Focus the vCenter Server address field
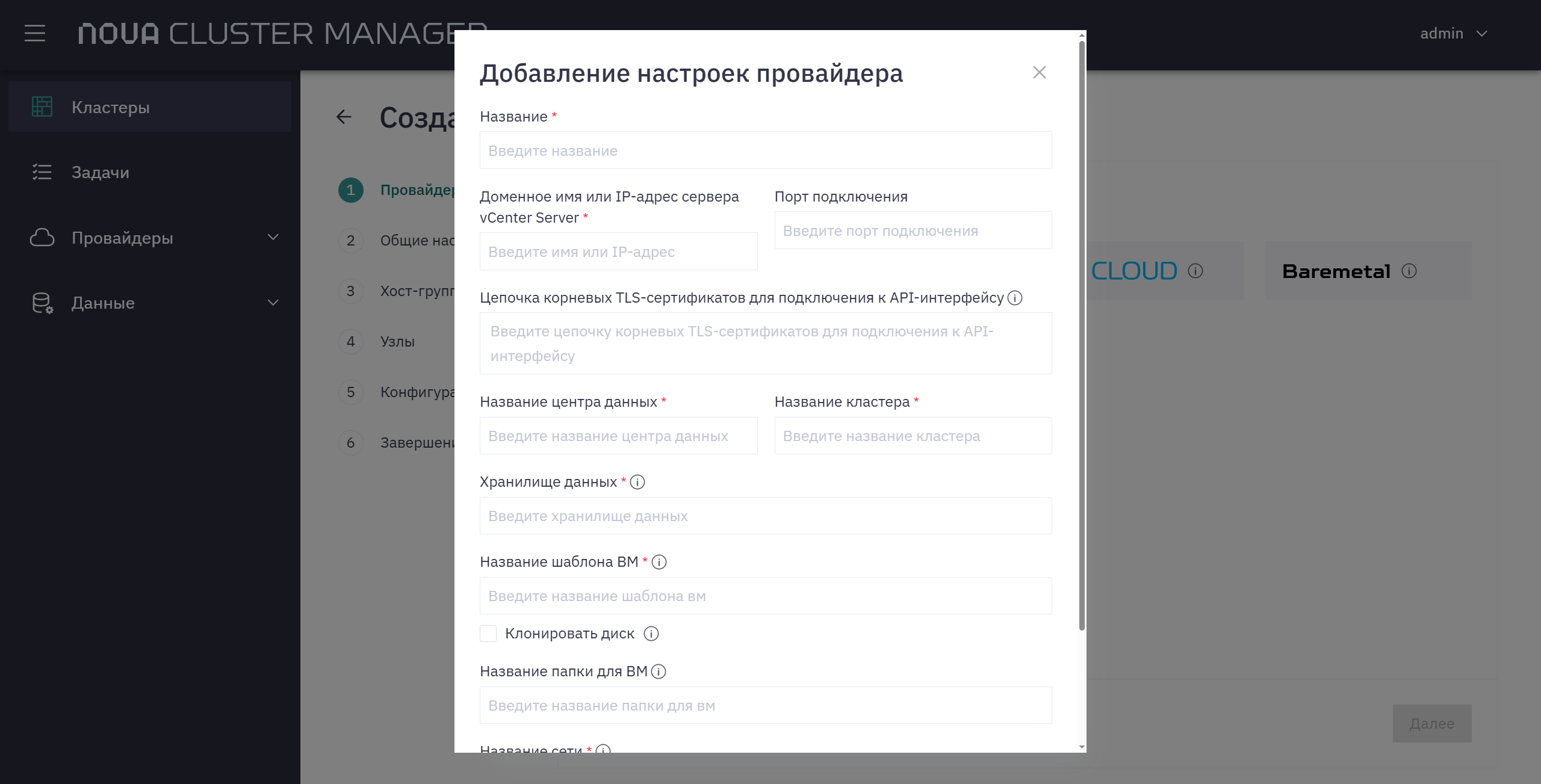The image size is (1541, 784). (x=618, y=252)
